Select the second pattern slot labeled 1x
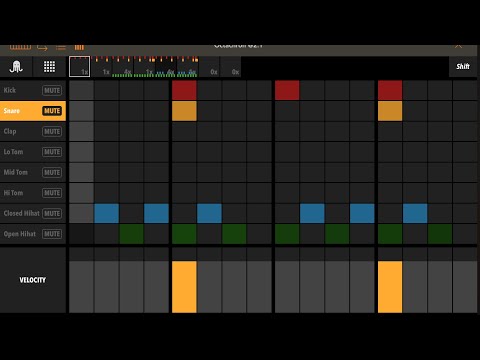 [102, 67]
